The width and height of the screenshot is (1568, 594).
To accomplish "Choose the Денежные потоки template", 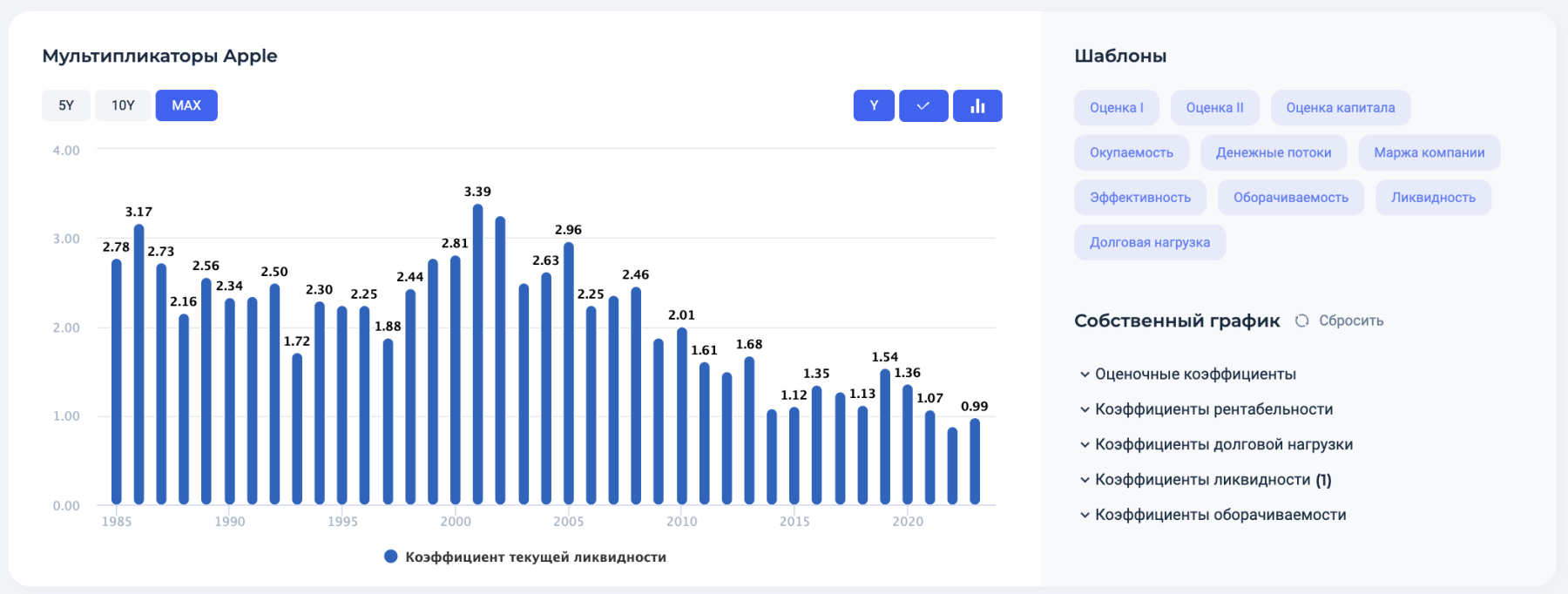I will (x=1274, y=152).
